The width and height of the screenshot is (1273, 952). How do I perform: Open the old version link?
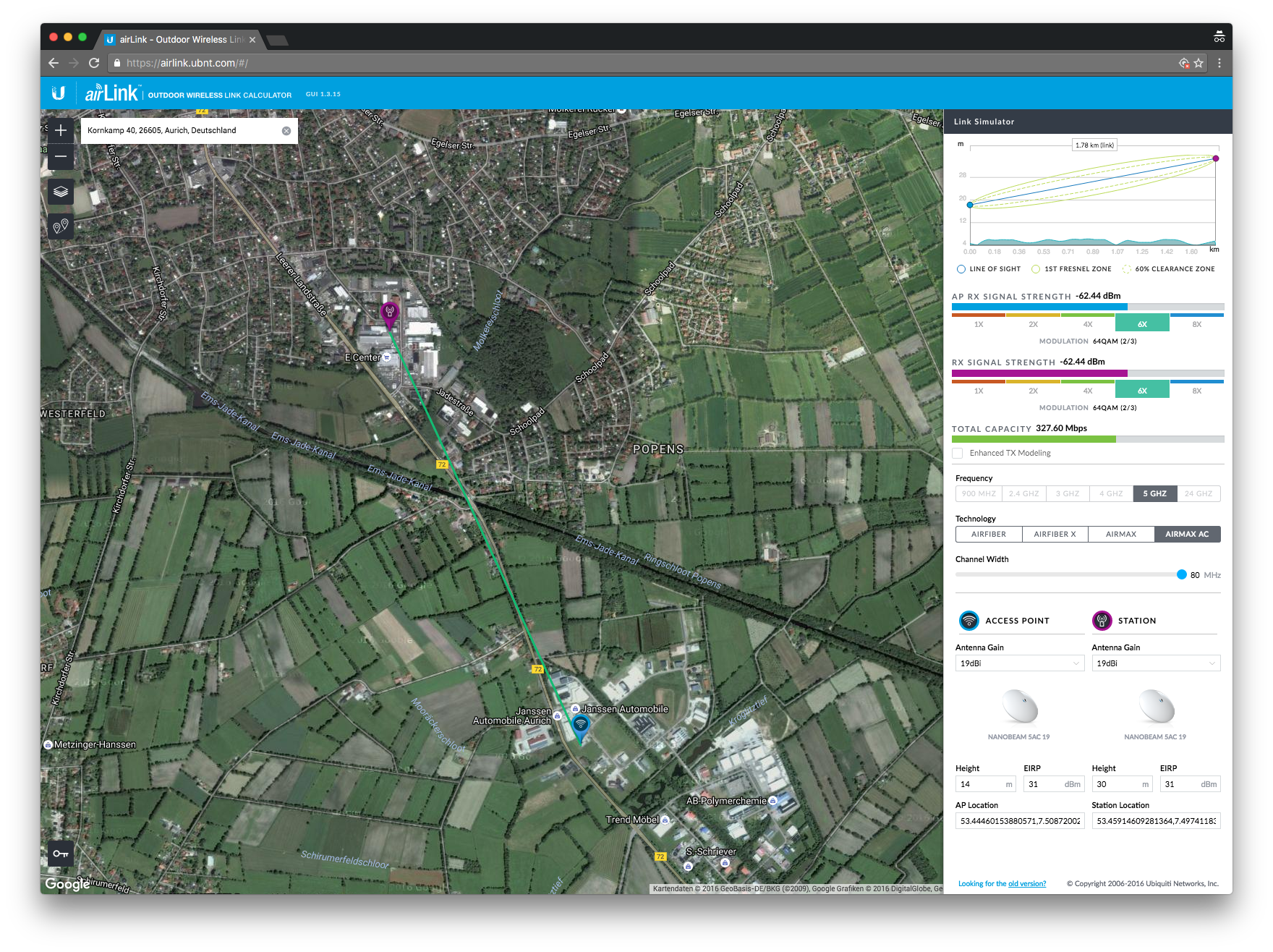1026,883
